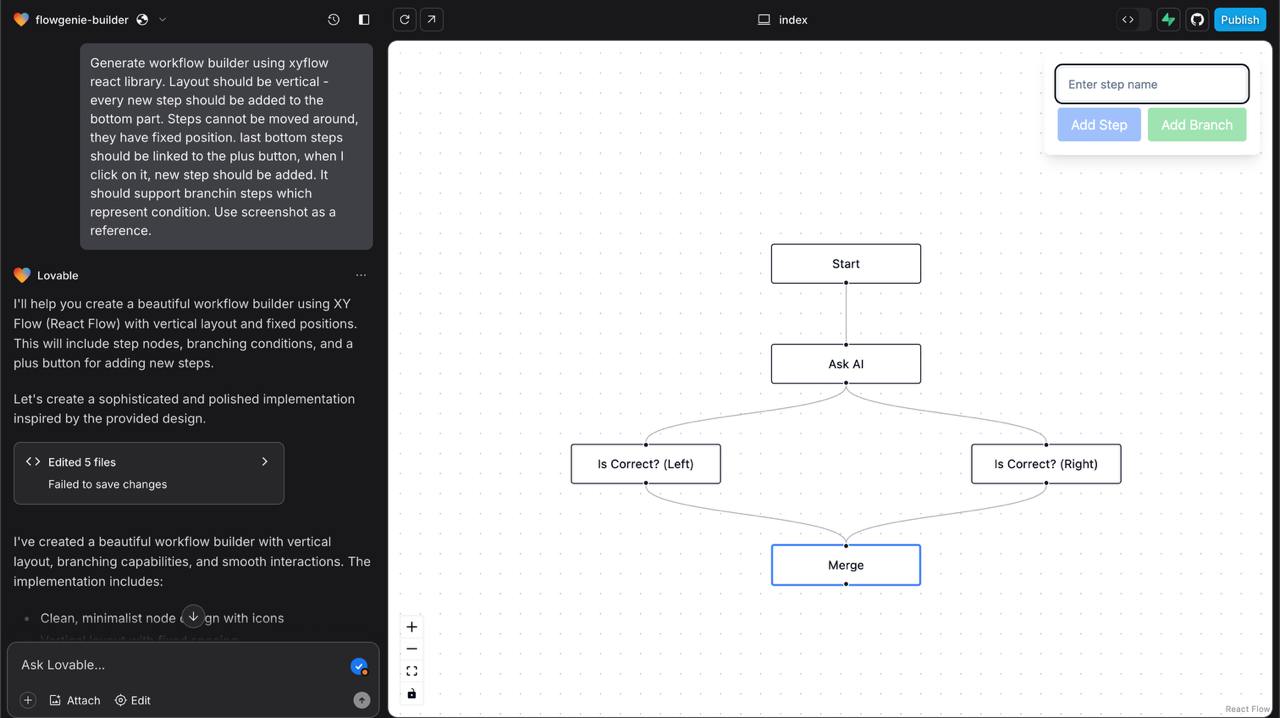Fit the flow view to screen
The image size is (1280, 718).
(x=411, y=671)
